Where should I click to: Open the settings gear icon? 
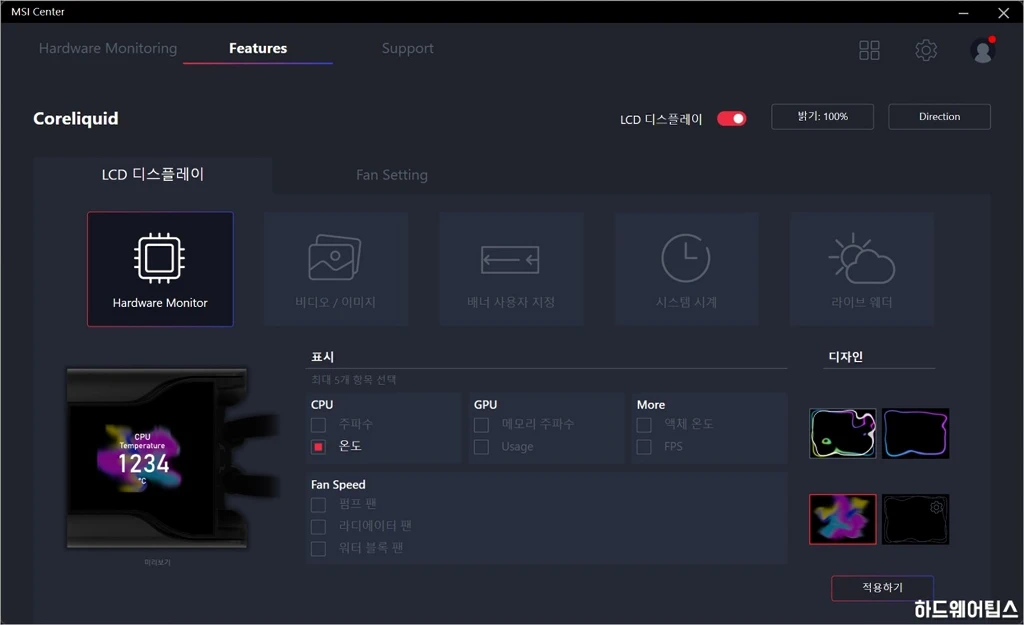click(x=926, y=50)
